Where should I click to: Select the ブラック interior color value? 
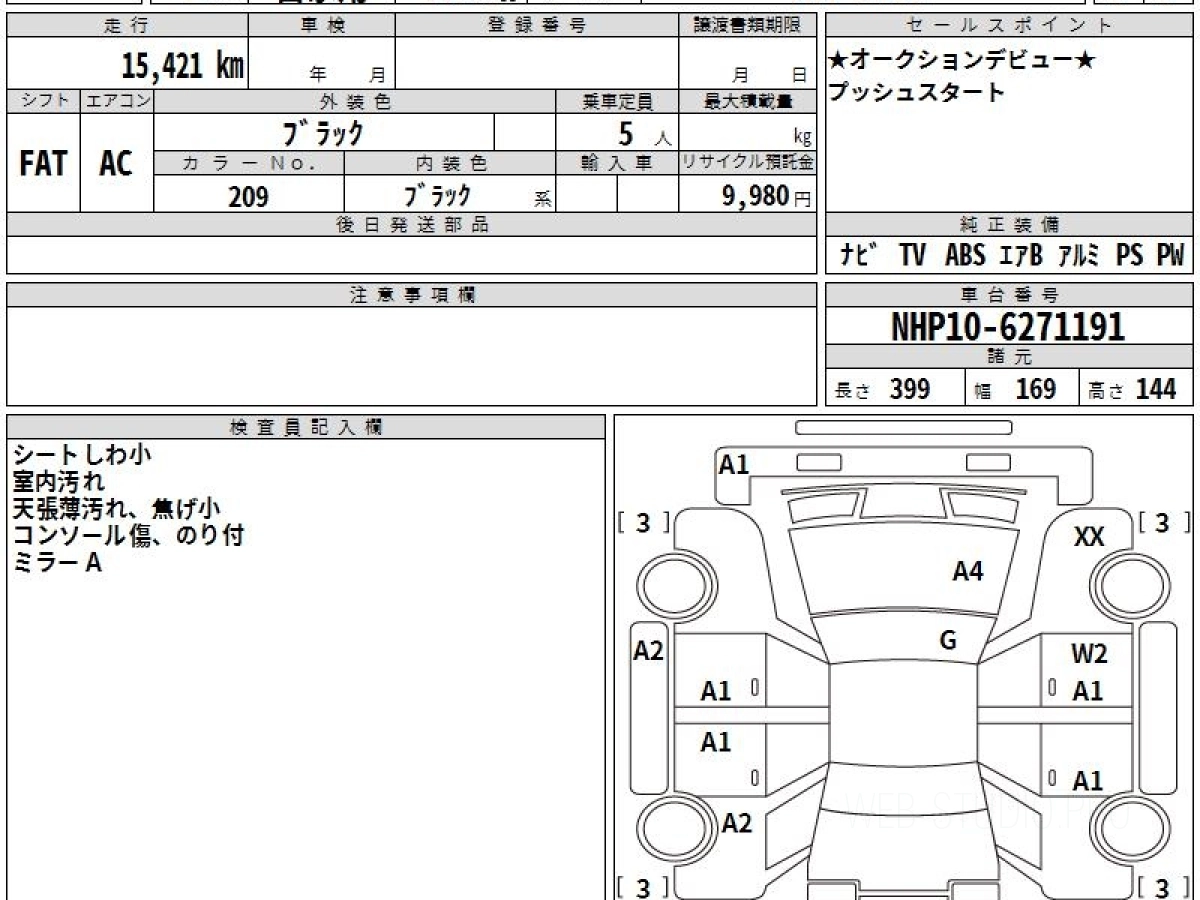[436, 195]
